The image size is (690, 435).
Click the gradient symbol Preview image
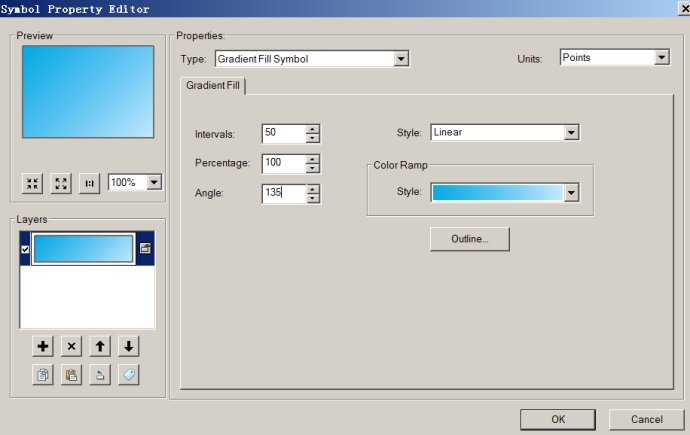click(x=88, y=92)
